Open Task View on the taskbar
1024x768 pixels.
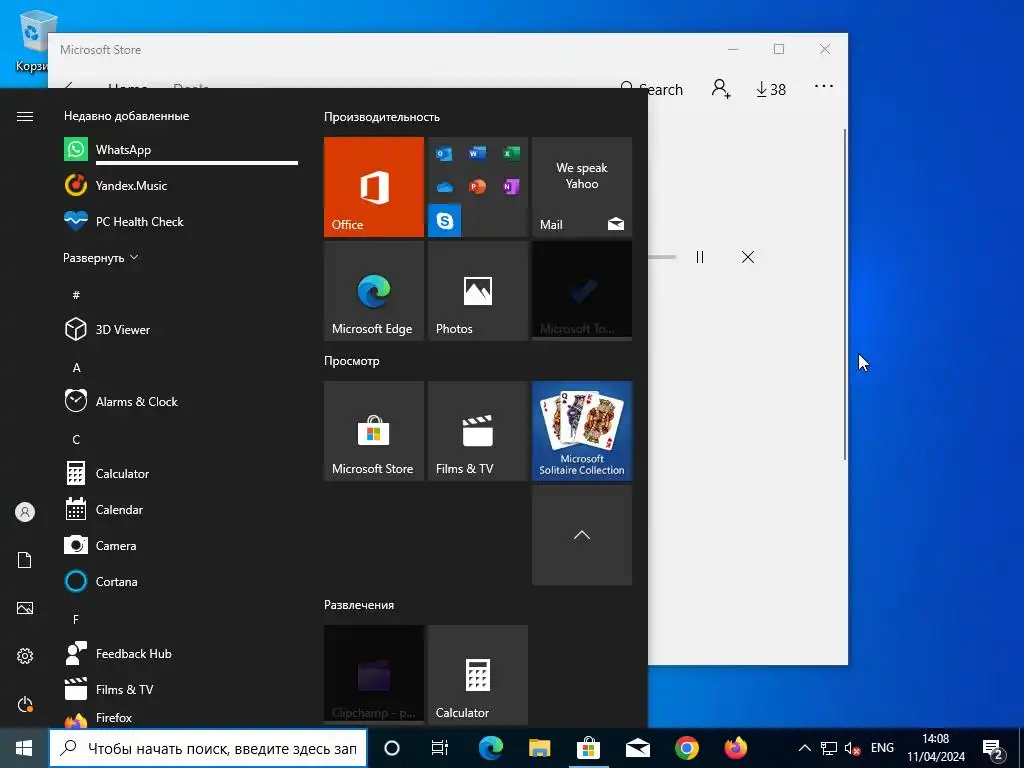[440, 748]
